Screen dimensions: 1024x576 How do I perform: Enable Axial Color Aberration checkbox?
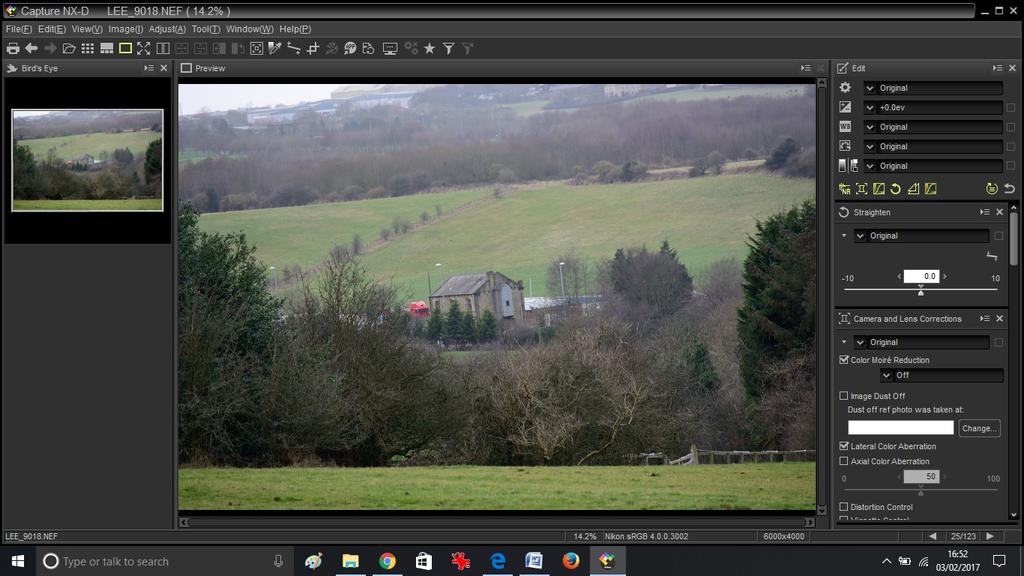click(x=844, y=461)
